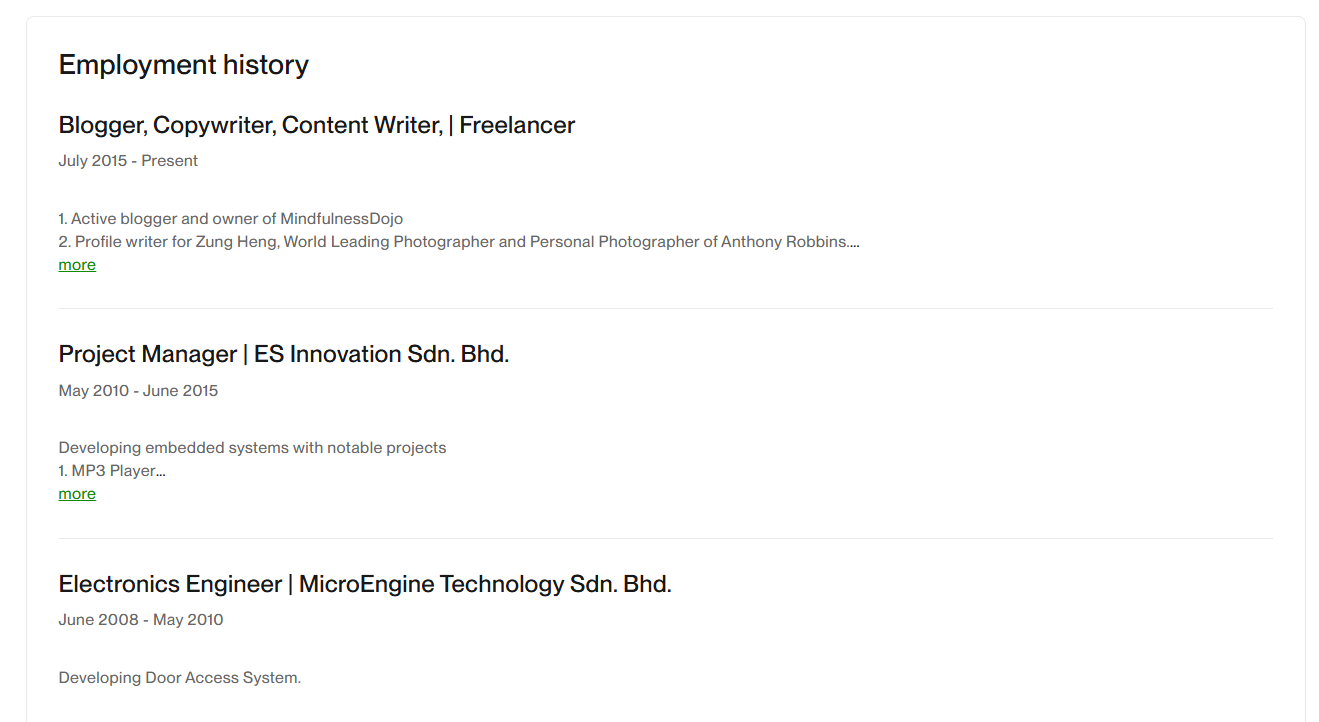Select the "Employment history" section heading
This screenshot has width=1319, height=722.
click(x=183, y=64)
